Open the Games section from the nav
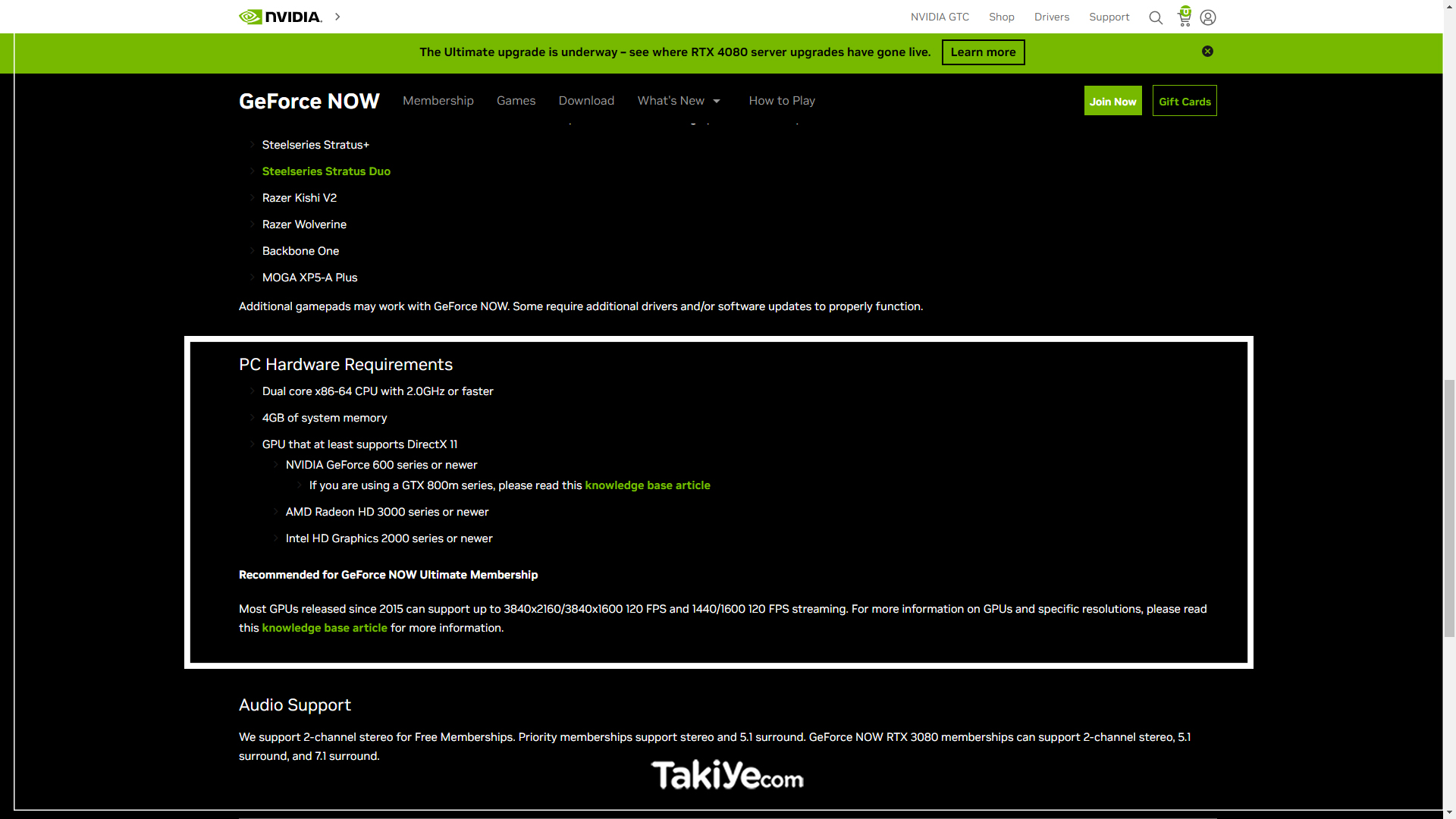This screenshot has width=1456, height=819. click(x=516, y=100)
